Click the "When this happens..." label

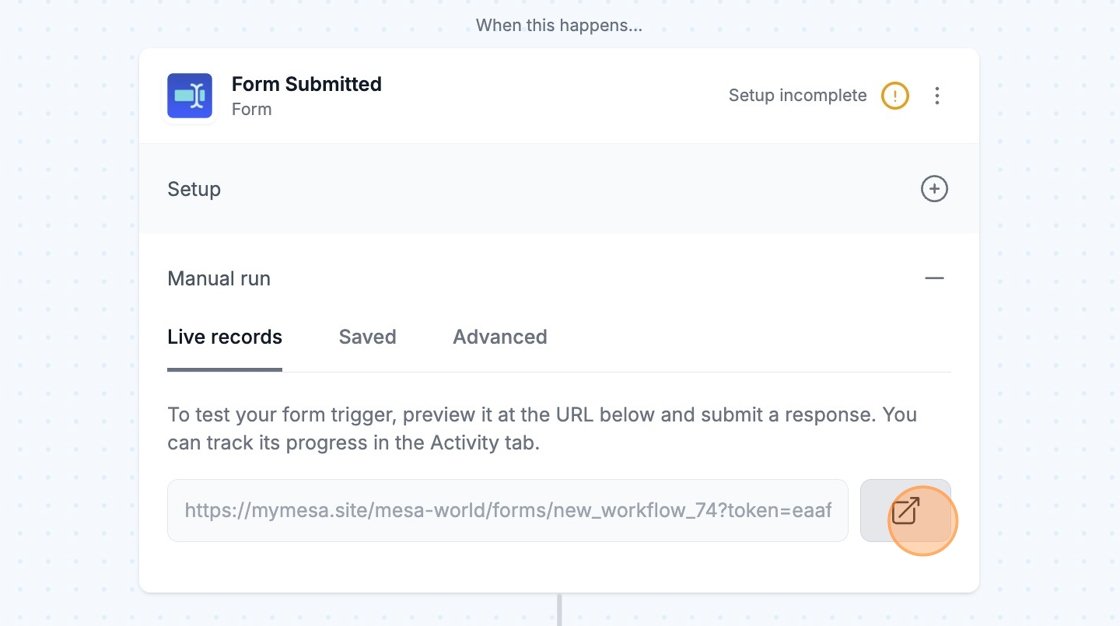559,25
